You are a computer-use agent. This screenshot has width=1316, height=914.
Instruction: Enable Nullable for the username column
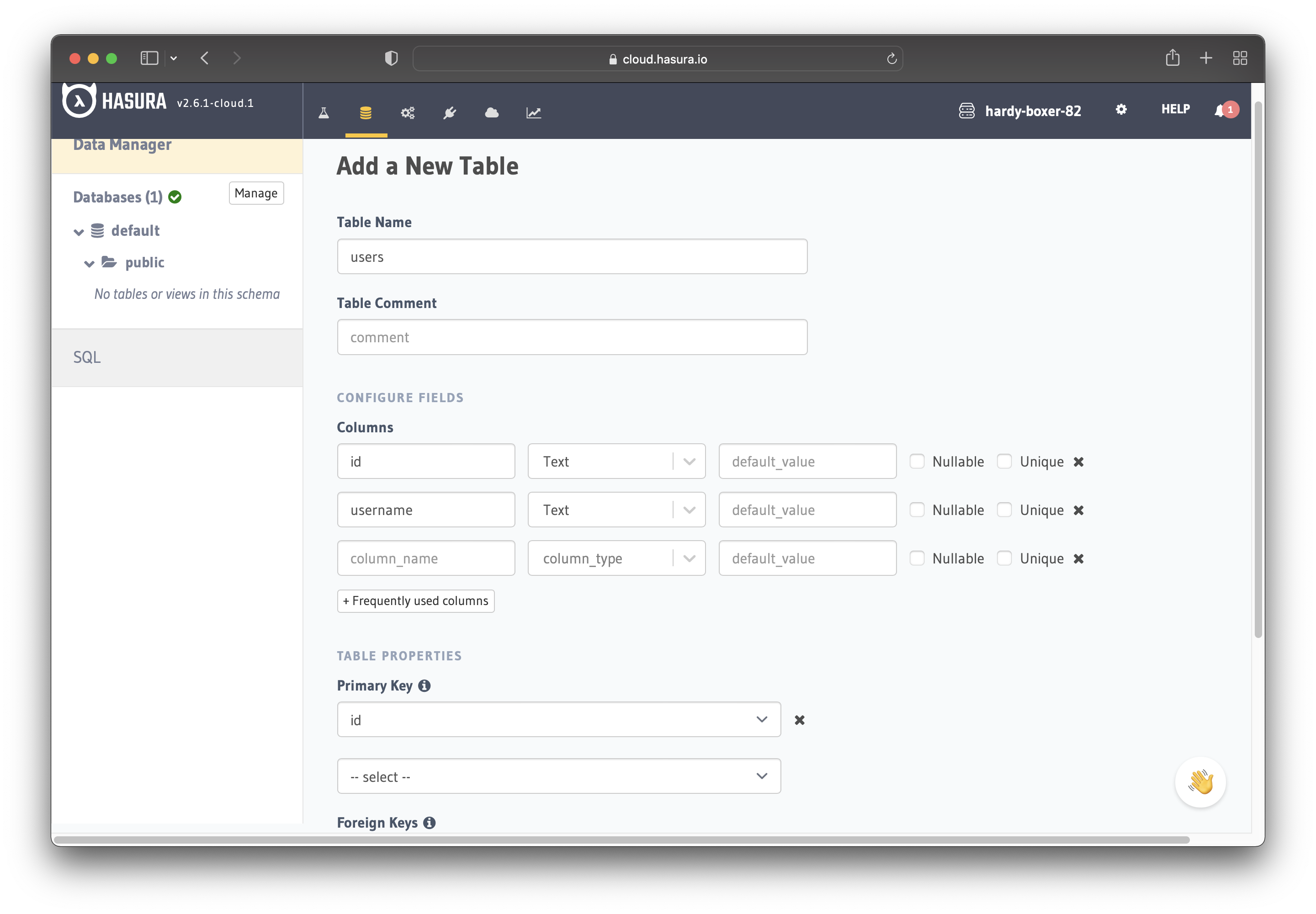(918, 510)
